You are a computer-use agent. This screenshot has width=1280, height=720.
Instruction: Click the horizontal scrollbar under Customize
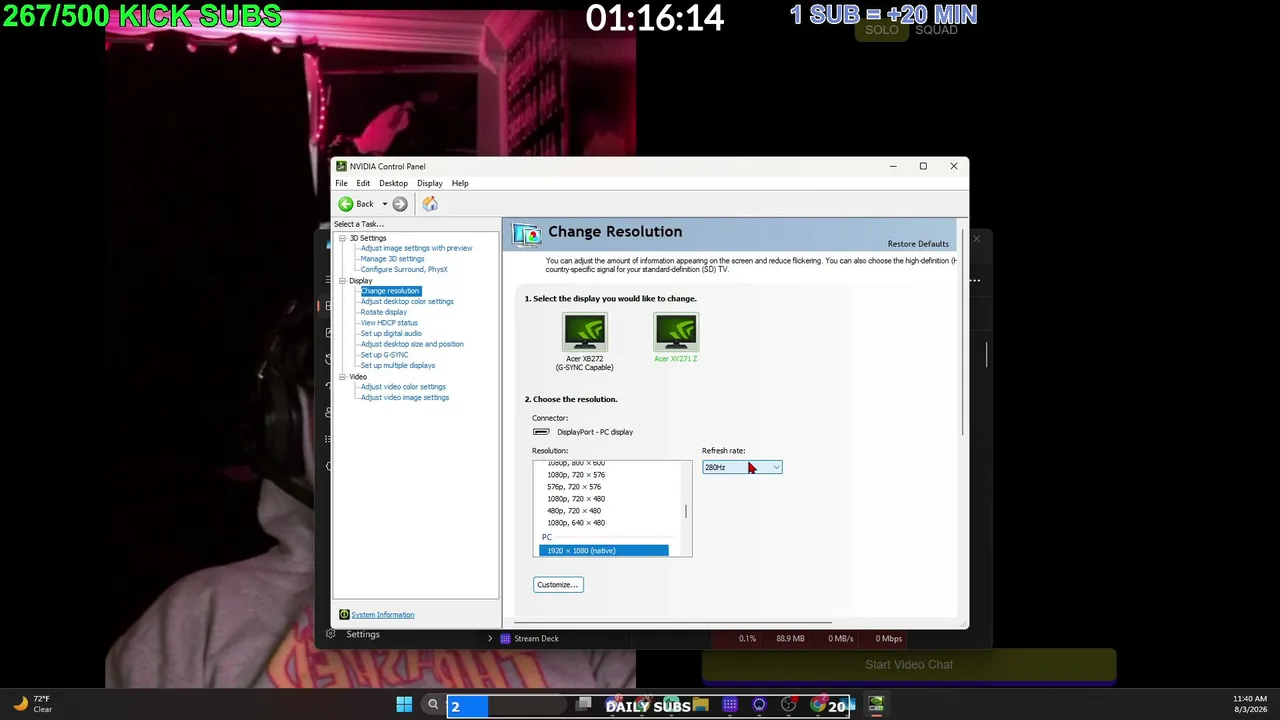click(x=673, y=622)
